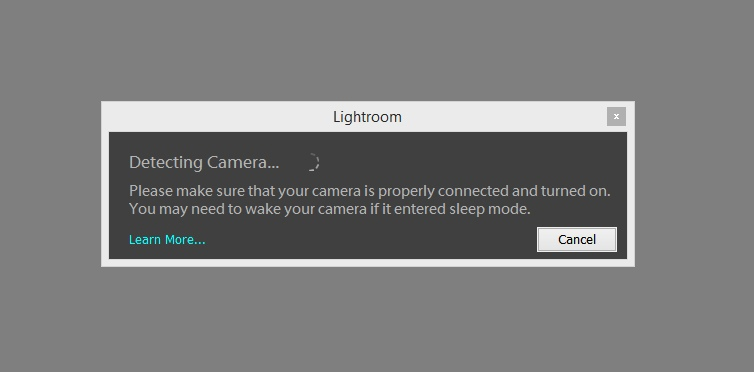Click dark panel space between link and Cancel

370,239
